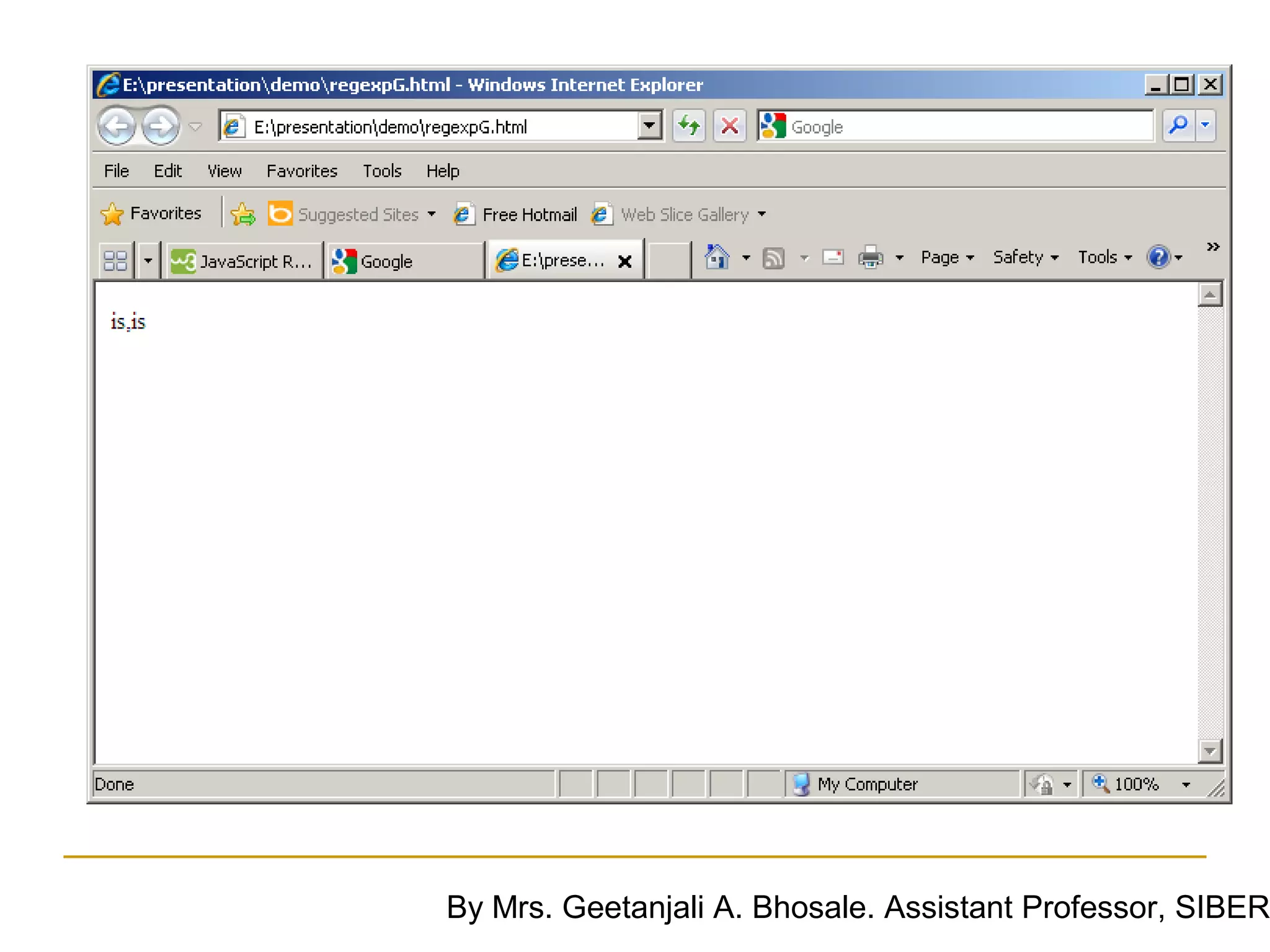The image size is (1270, 952).
Task: Click the Add to Favorites Bar star icon
Action: coord(242,214)
